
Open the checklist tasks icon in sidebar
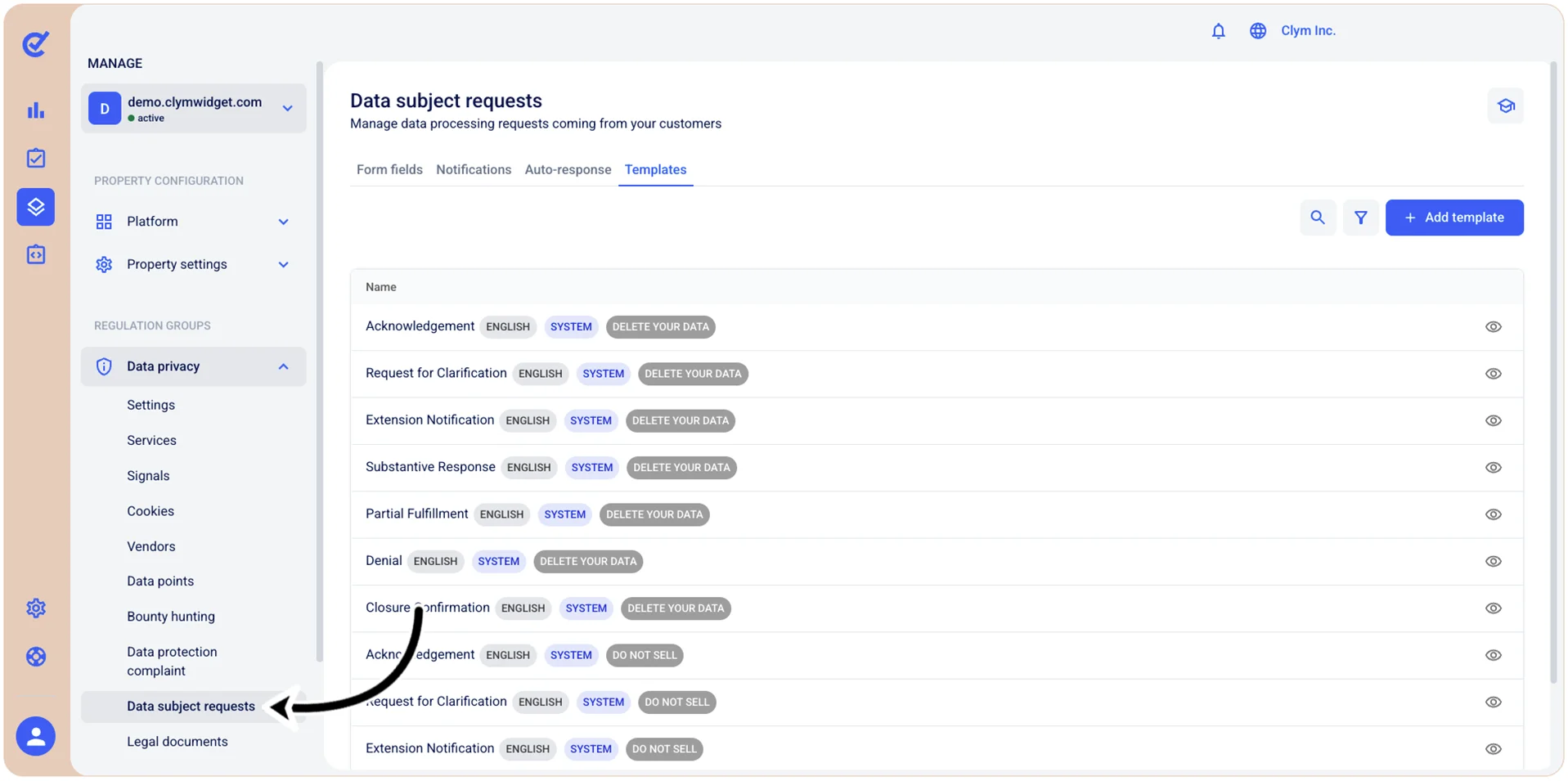(x=36, y=158)
